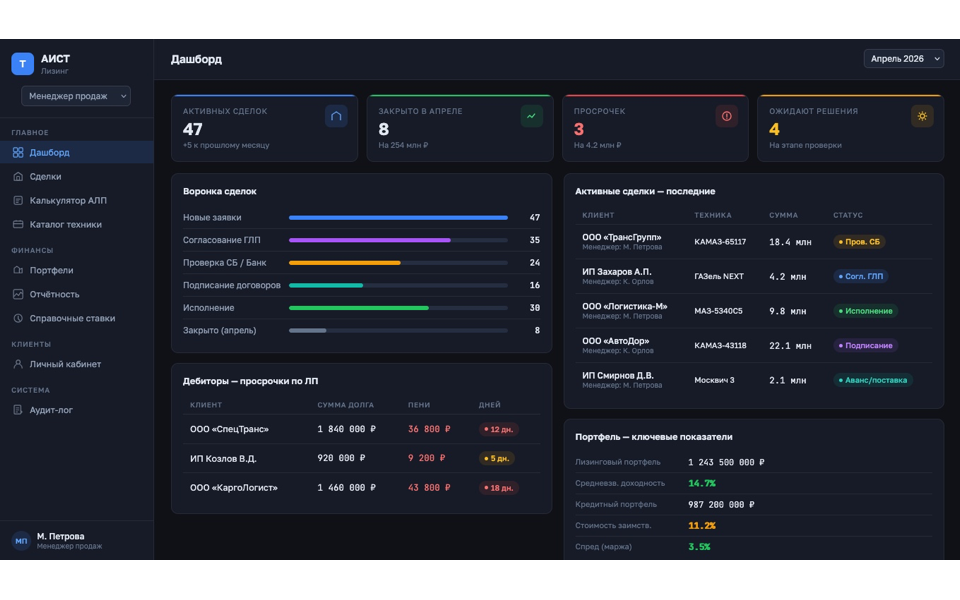The image size is (960, 600).
Task: Click the Сделки sidebar icon
Action: tap(18, 176)
